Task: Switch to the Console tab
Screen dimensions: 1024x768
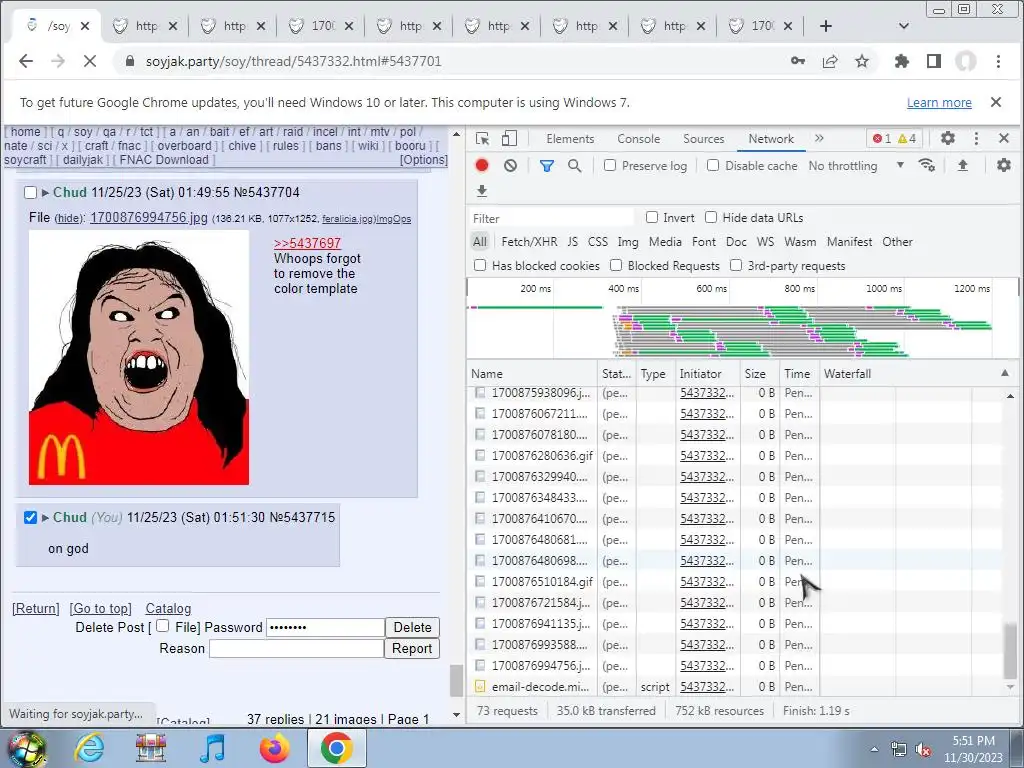Action: (x=639, y=138)
